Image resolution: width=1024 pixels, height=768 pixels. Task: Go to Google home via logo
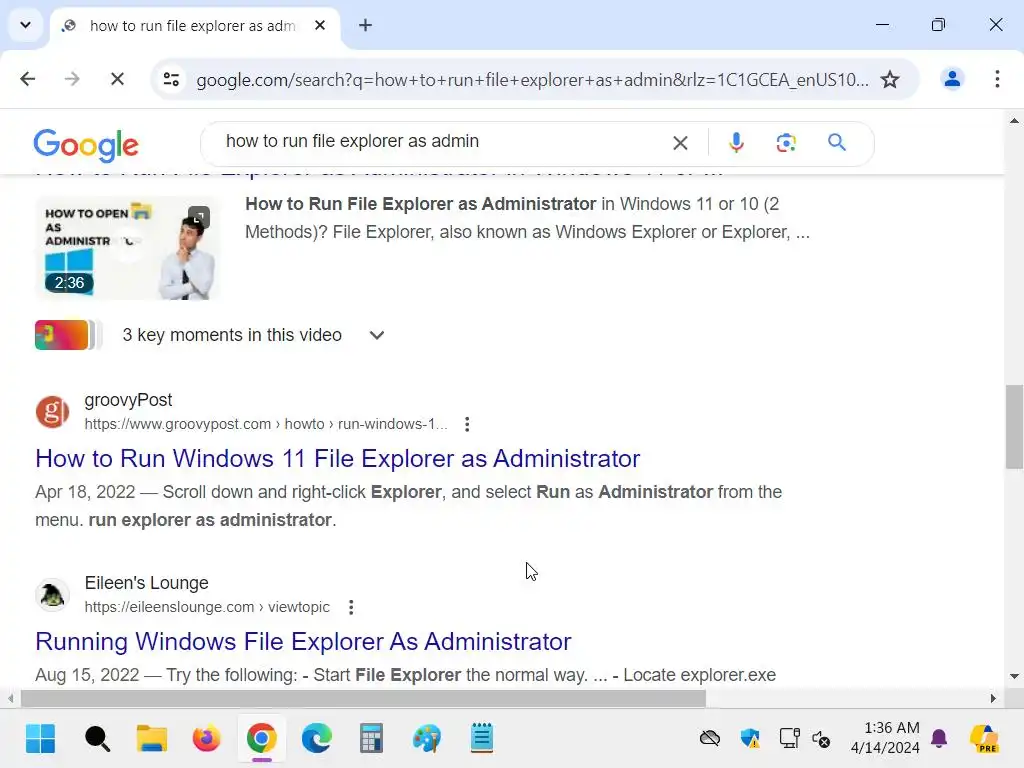coord(86,145)
